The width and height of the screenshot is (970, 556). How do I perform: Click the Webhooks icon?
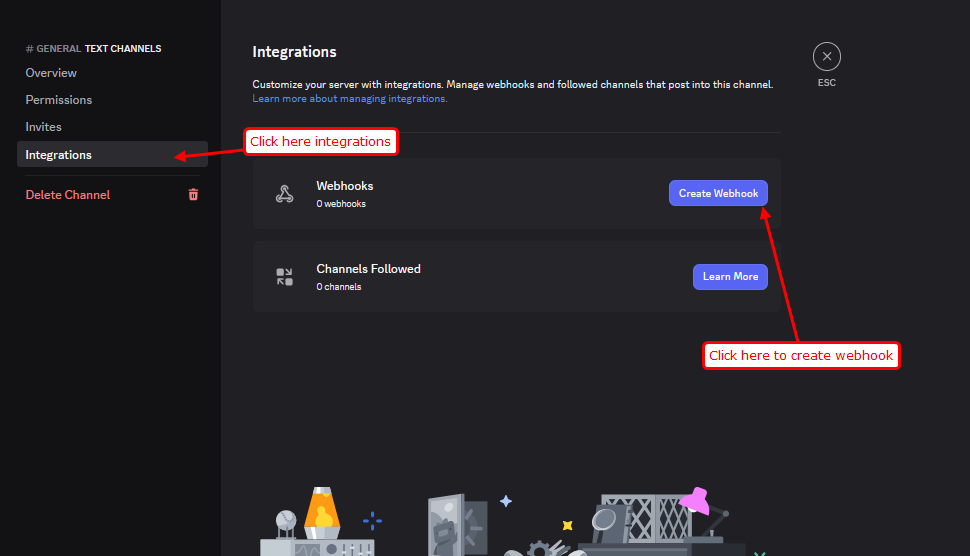(x=285, y=194)
